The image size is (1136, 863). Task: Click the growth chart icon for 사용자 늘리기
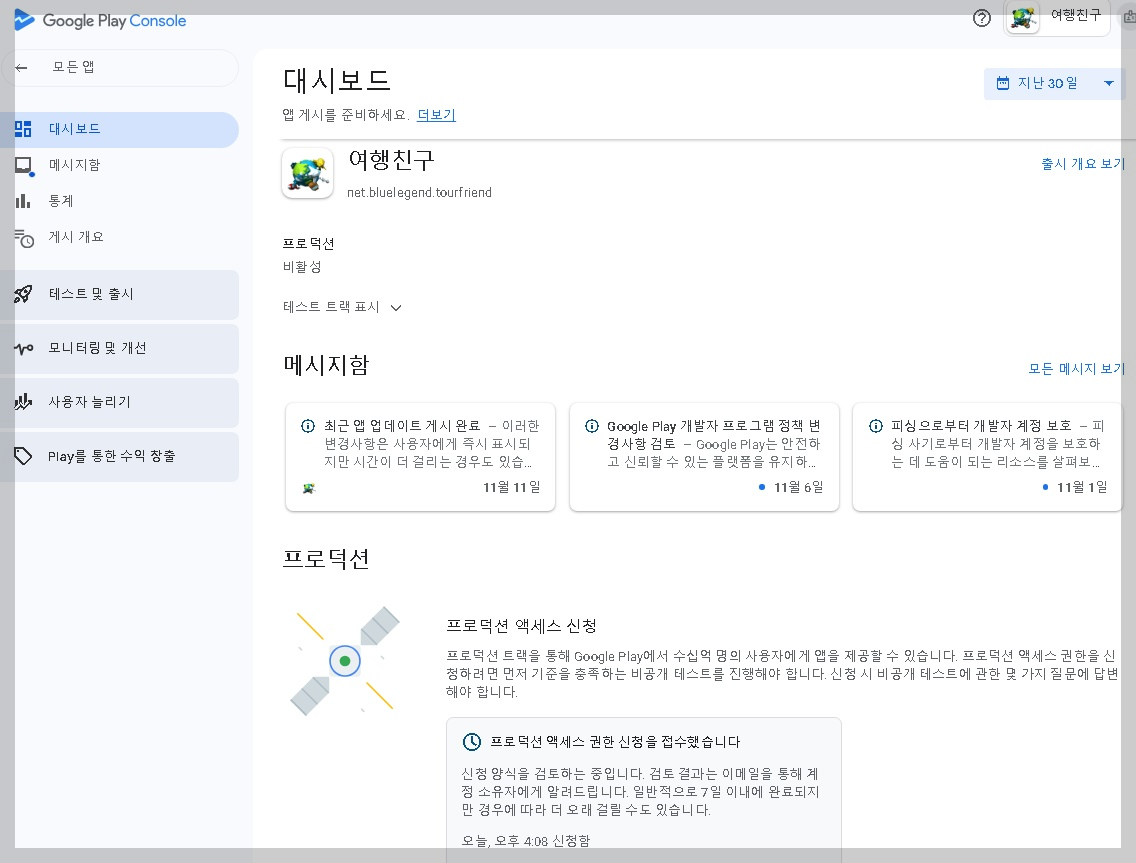(x=23, y=401)
